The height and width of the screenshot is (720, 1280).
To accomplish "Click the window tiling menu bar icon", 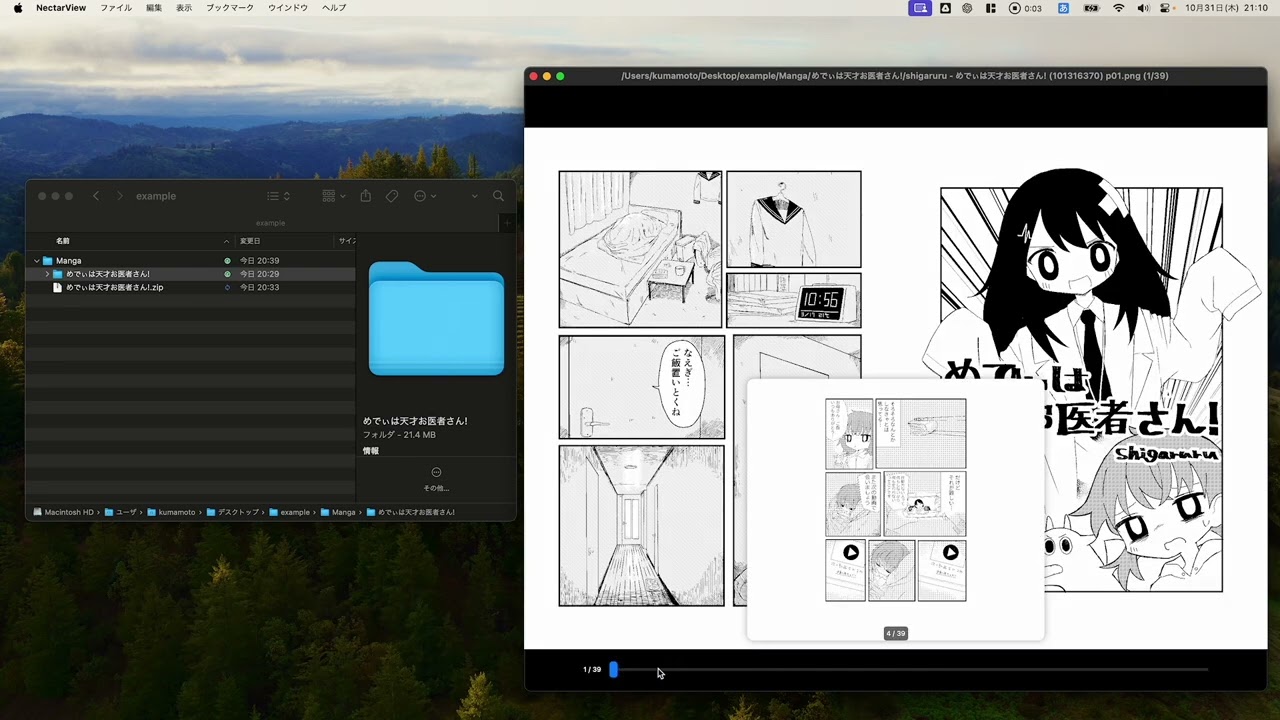I will point(991,8).
